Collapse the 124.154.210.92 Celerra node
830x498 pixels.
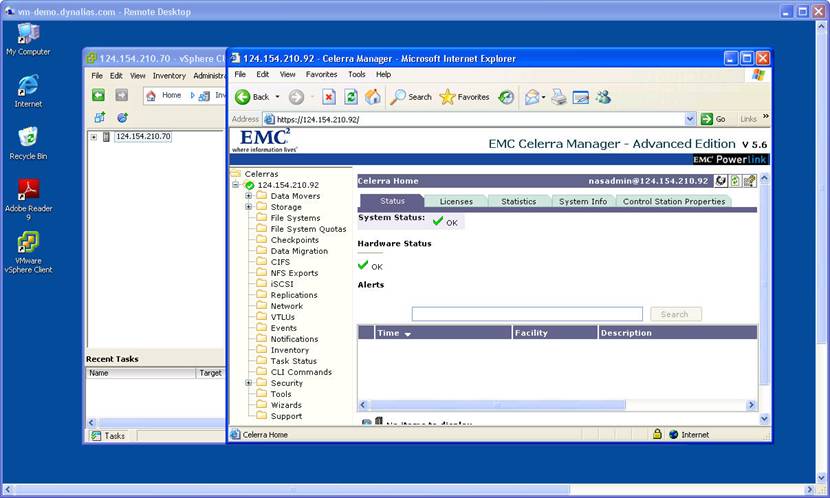pyautogui.click(x=236, y=185)
